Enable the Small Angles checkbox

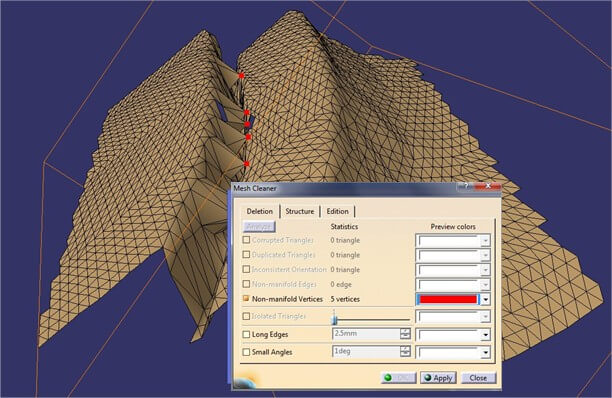(x=246, y=352)
